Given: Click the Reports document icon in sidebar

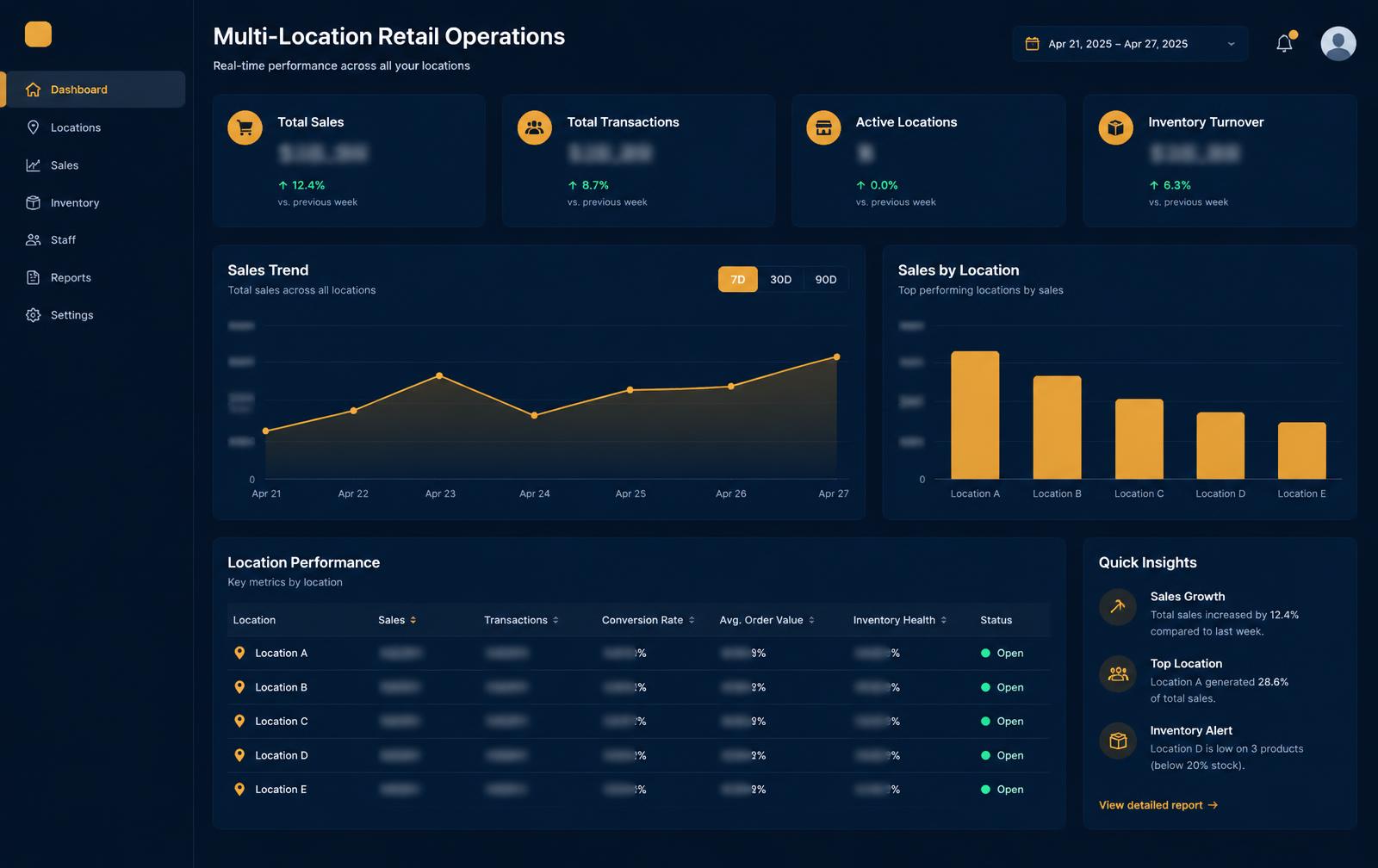Looking at the screenshot, I should (33, 277).
